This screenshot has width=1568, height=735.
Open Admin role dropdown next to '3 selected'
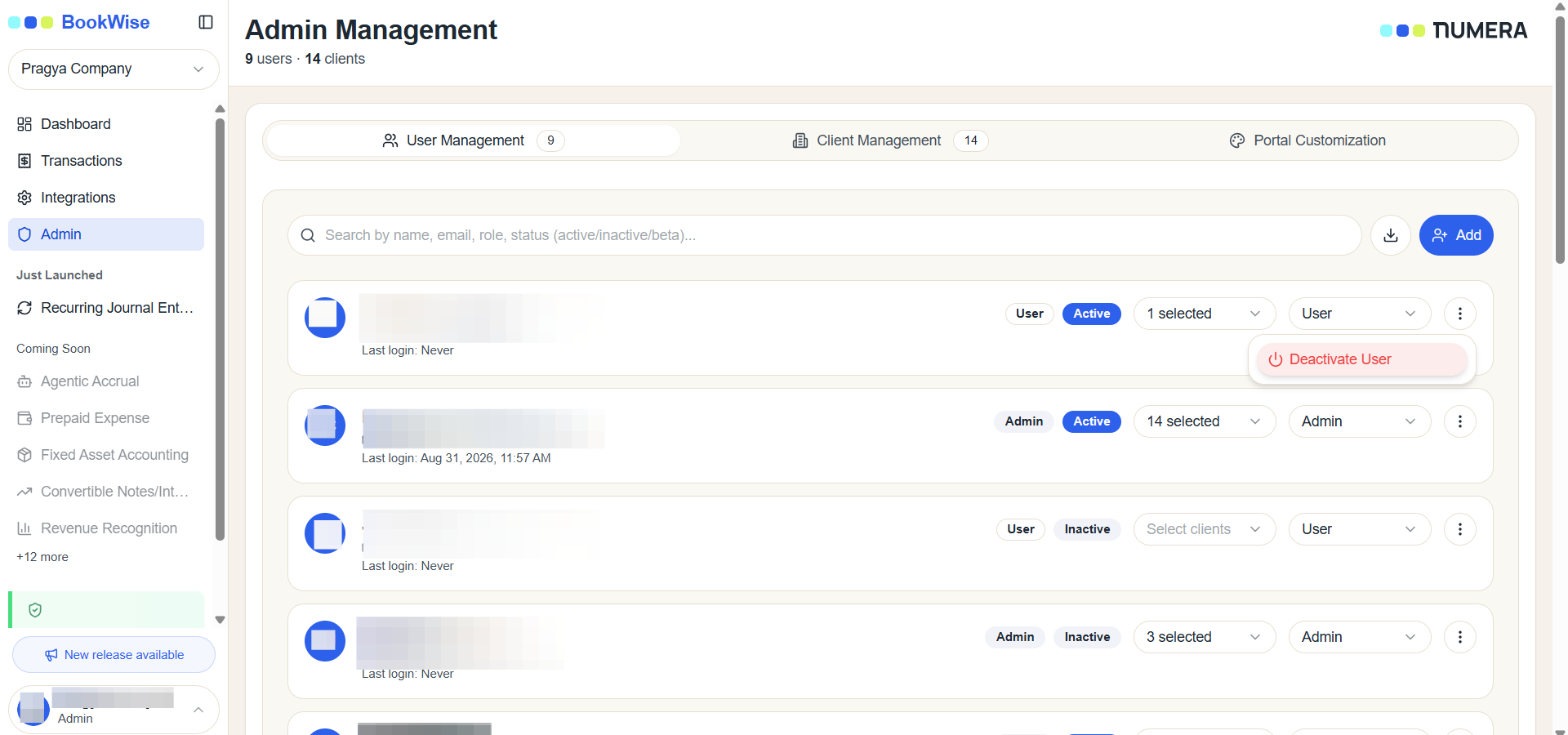point(1360,637)
